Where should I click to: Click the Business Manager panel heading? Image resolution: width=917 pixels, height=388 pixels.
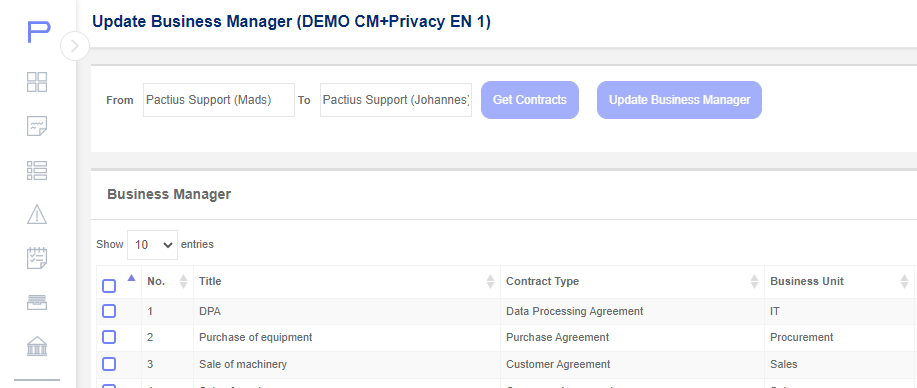click(169, 194)
